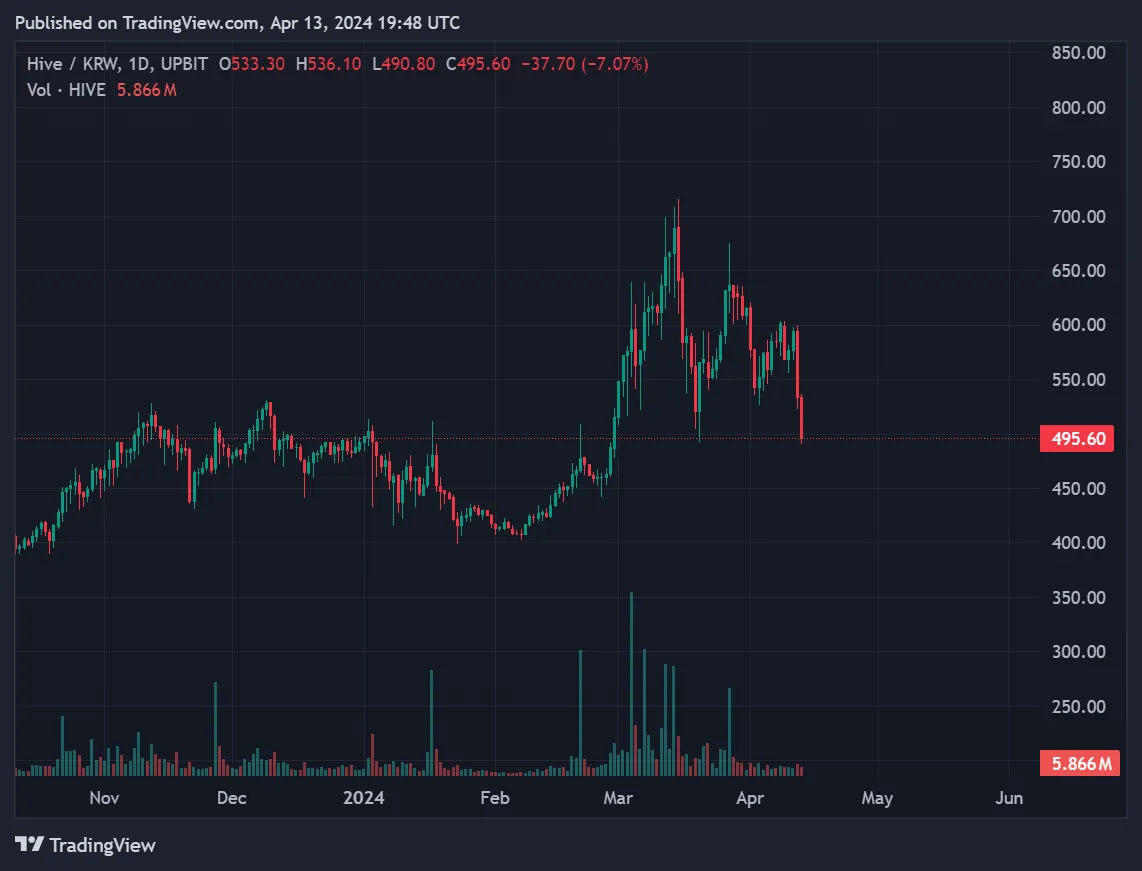Click the change value −37.70 (−7.07%)
This screenshot has height=871, width=1142.
pos(585,64)
